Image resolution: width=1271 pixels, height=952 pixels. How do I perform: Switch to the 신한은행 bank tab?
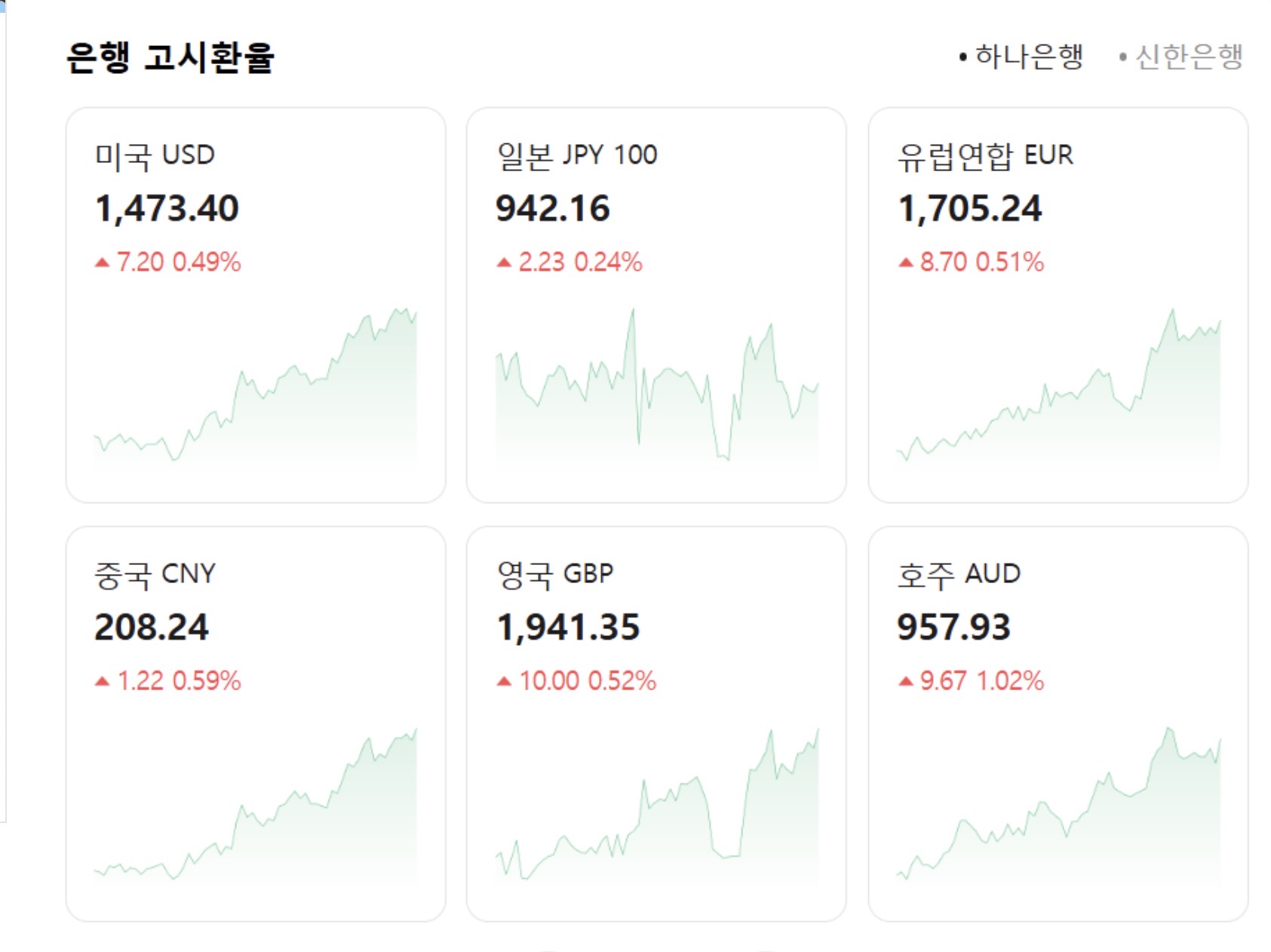coord(1188,57)
